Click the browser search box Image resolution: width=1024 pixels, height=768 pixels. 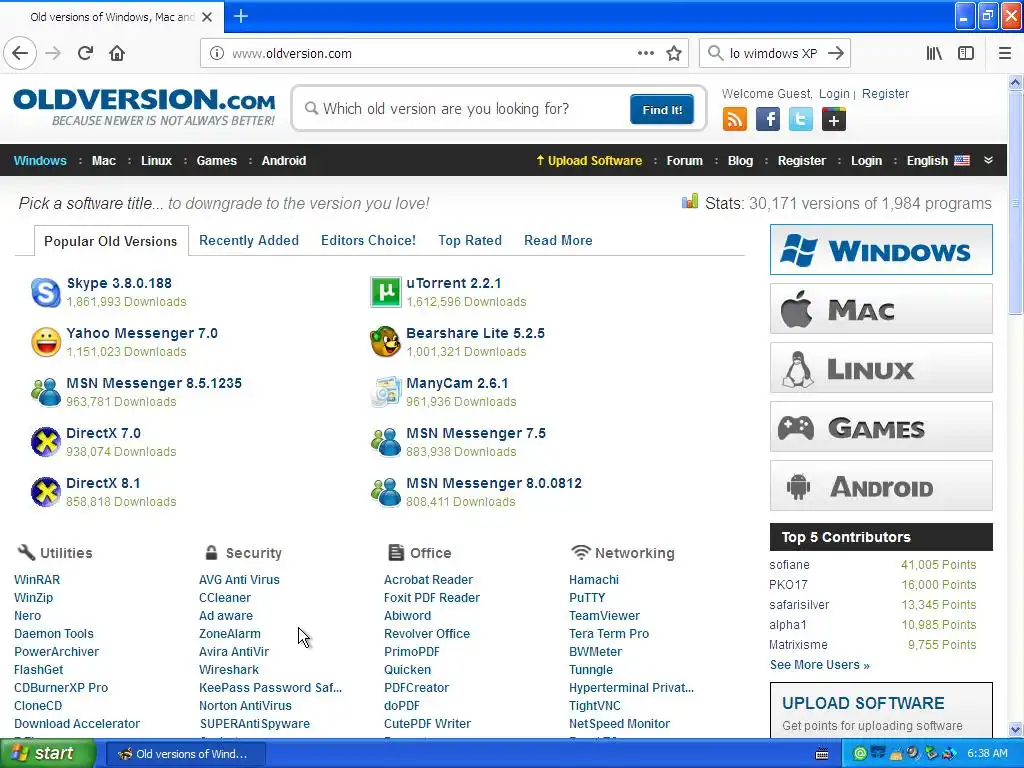point(774,53)
